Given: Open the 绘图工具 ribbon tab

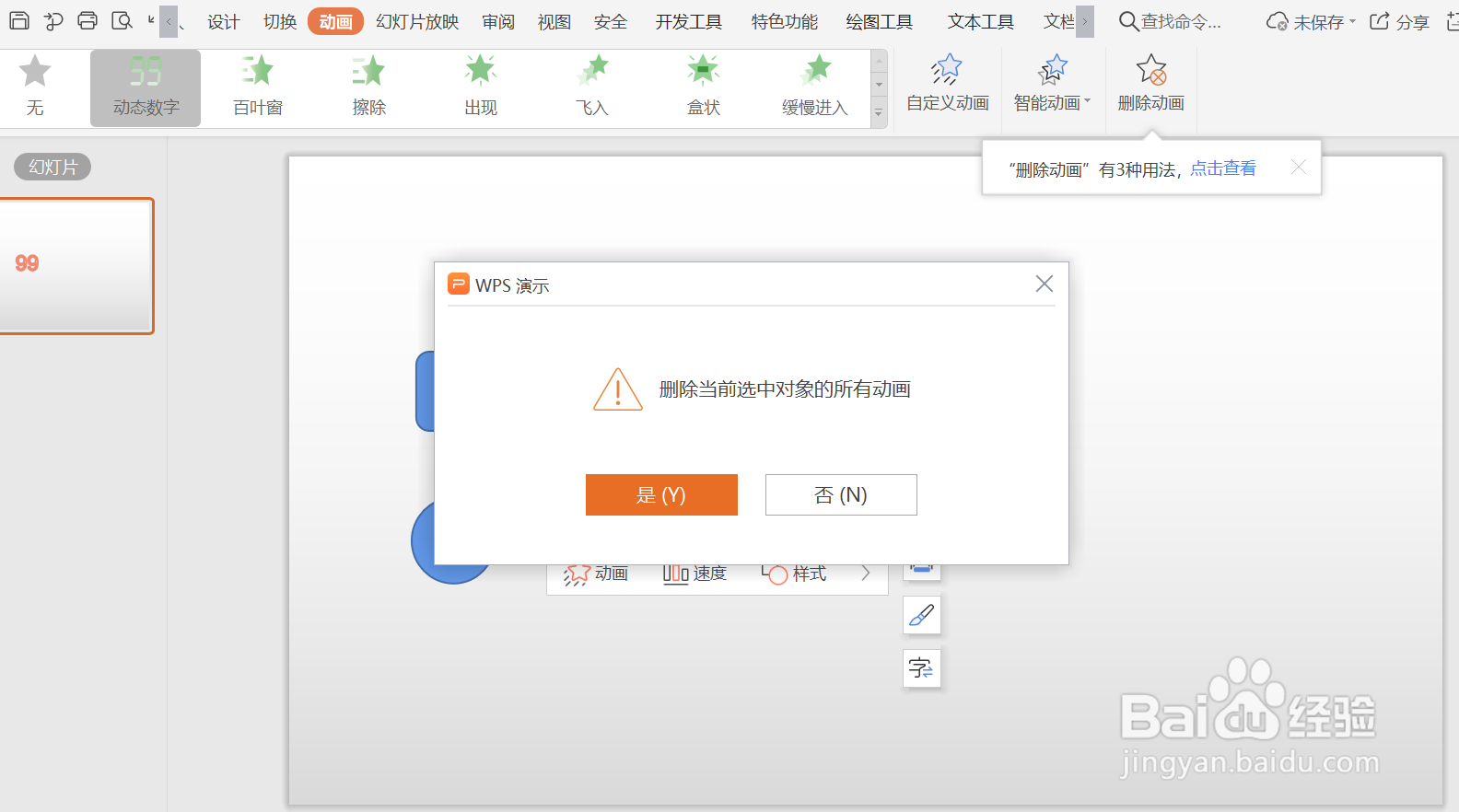Looking at the screenshot, I should (880, 22).
